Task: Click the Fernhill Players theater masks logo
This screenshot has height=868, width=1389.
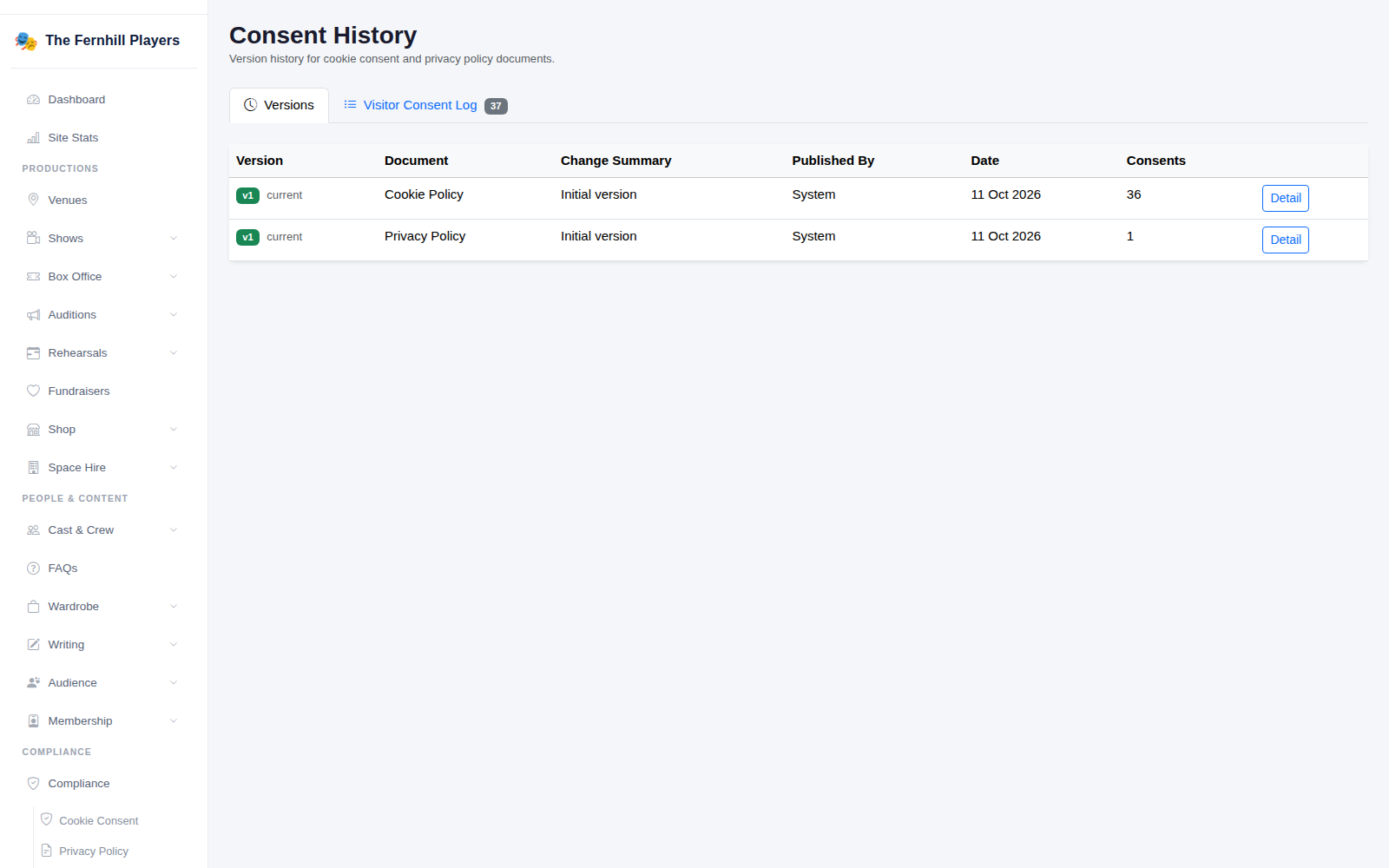Action: [26, 41]
